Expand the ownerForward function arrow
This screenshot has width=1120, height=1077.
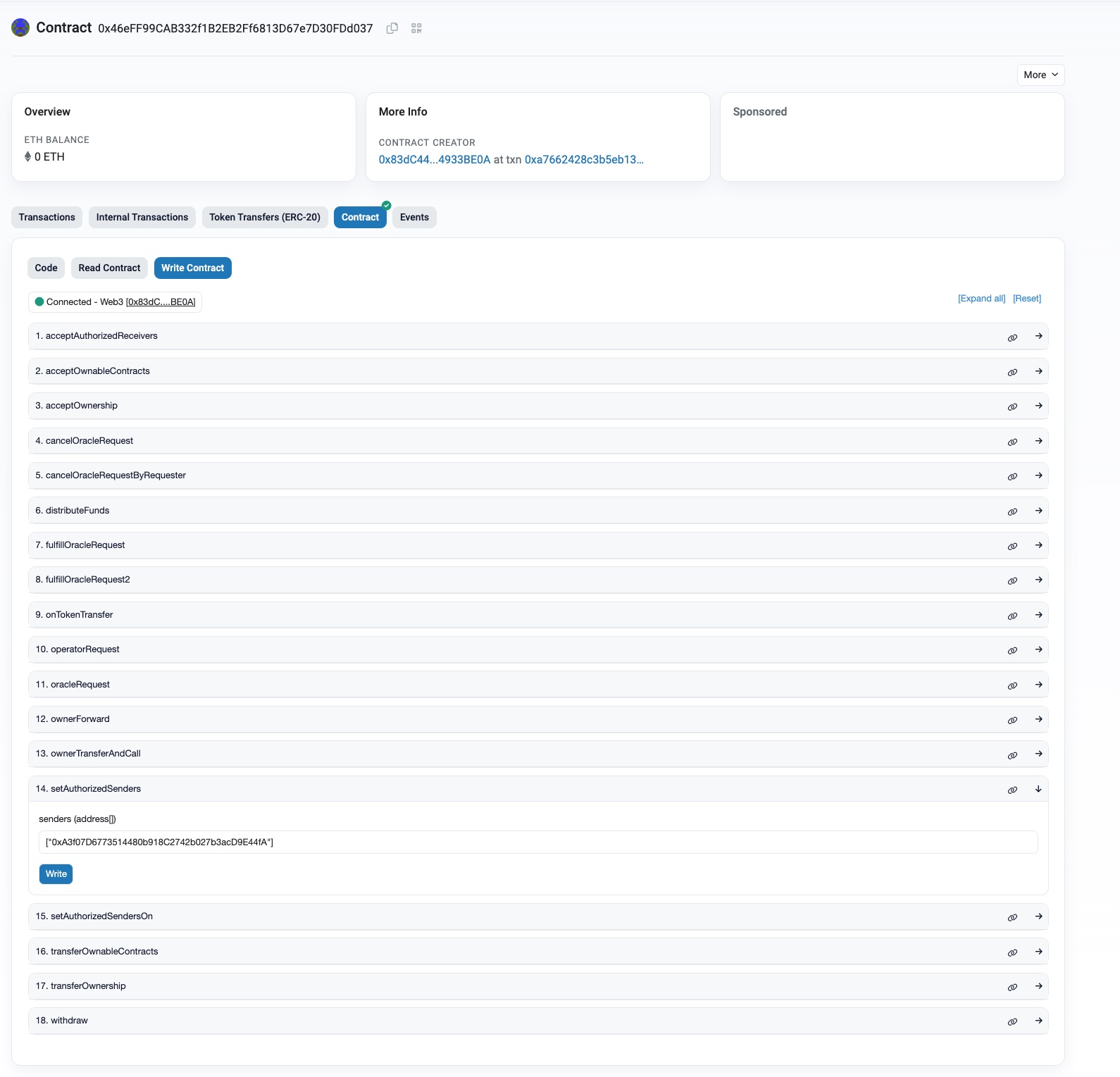point(1038,719)
